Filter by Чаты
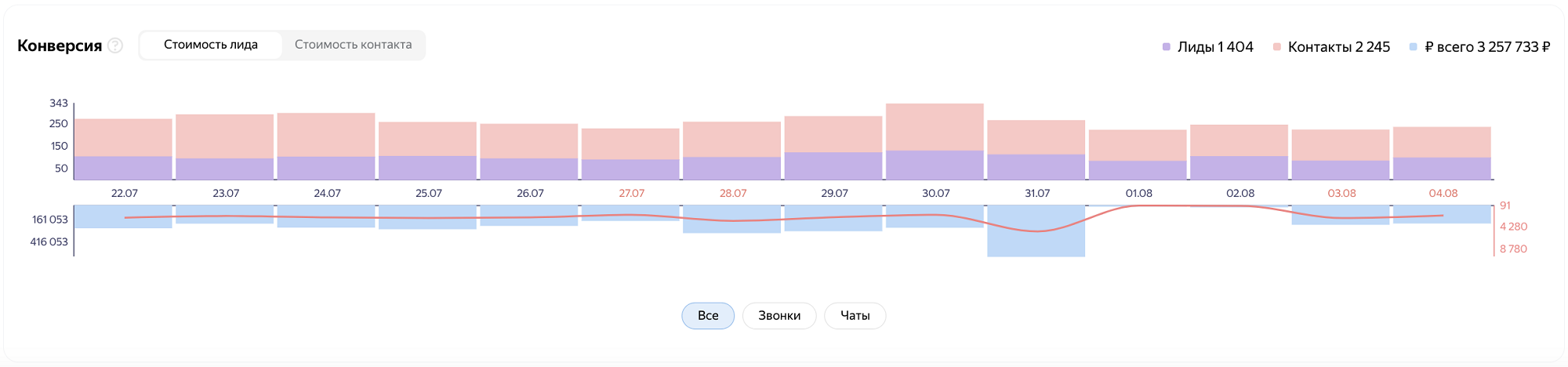 855,315
